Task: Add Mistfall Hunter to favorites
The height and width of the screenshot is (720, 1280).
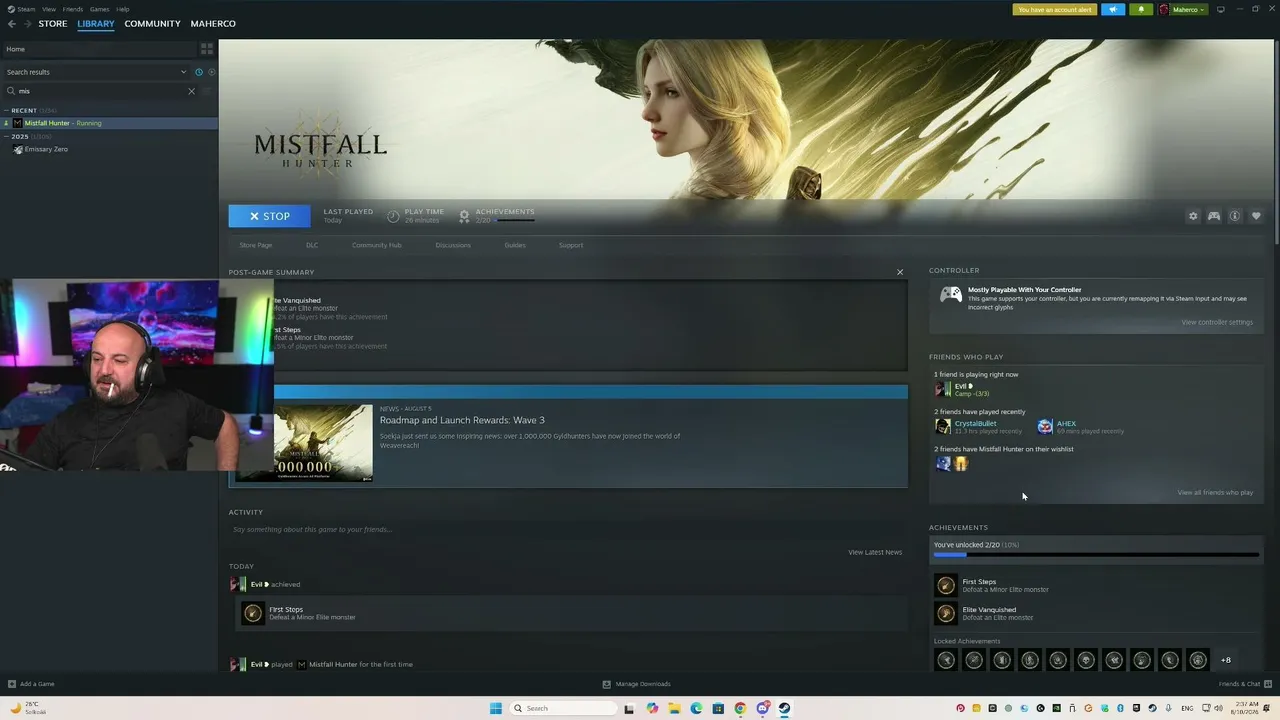Action: [x=1256, y=216]
